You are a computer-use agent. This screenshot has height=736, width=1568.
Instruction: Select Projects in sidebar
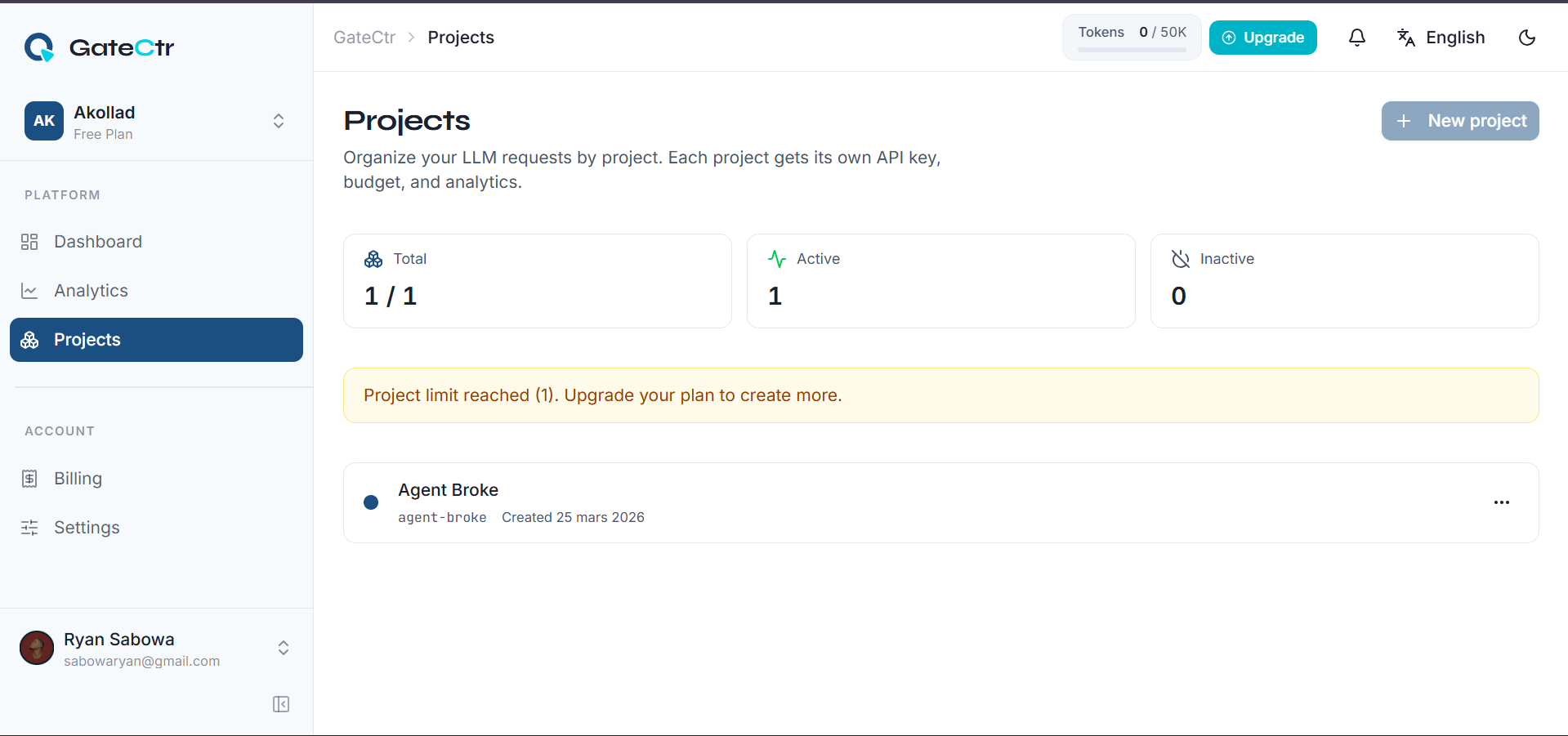(x=156, y=340)
